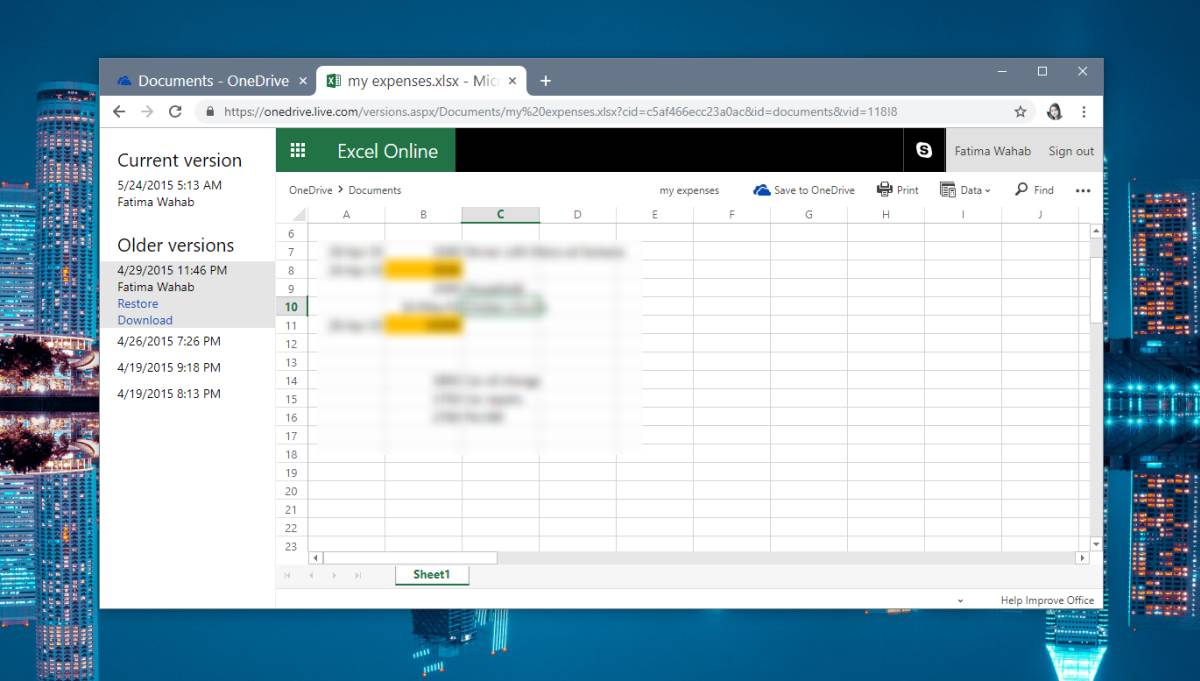Screen dimensions: 1200x681
Task: Open the Chrome profile avatar
Action: [x=1054, y=112]
